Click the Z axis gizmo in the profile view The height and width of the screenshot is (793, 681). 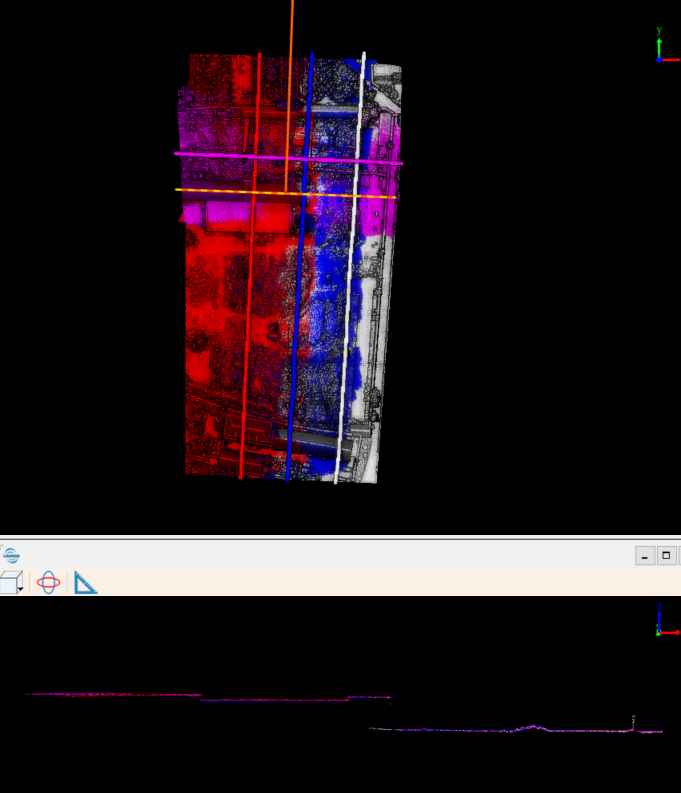click(666, 620)
